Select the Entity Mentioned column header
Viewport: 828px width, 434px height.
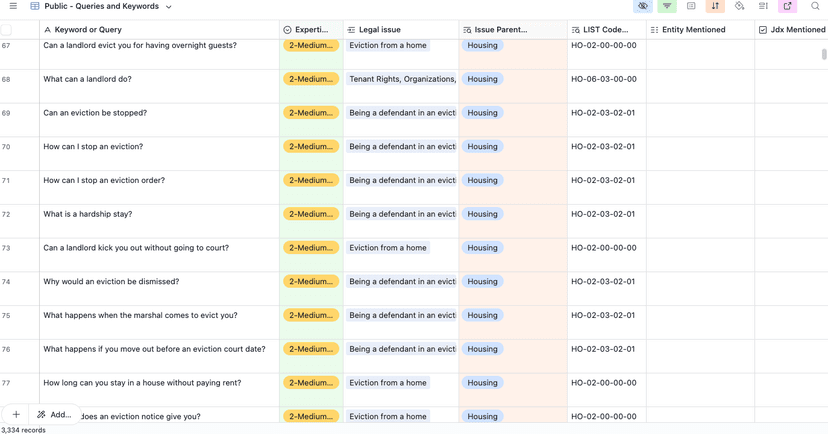[699, 30]
